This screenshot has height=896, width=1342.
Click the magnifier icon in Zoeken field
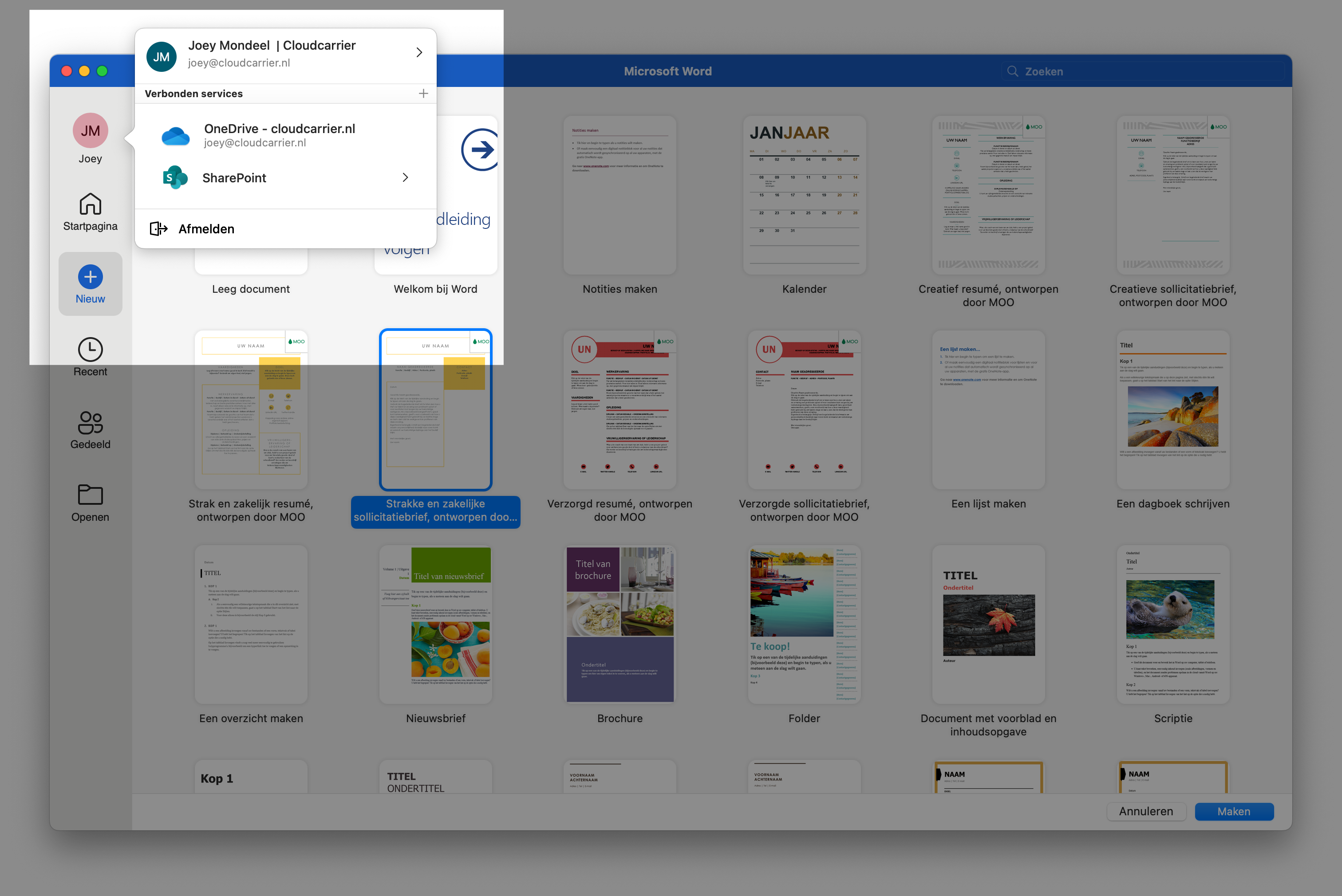[x=1012, y=71]
